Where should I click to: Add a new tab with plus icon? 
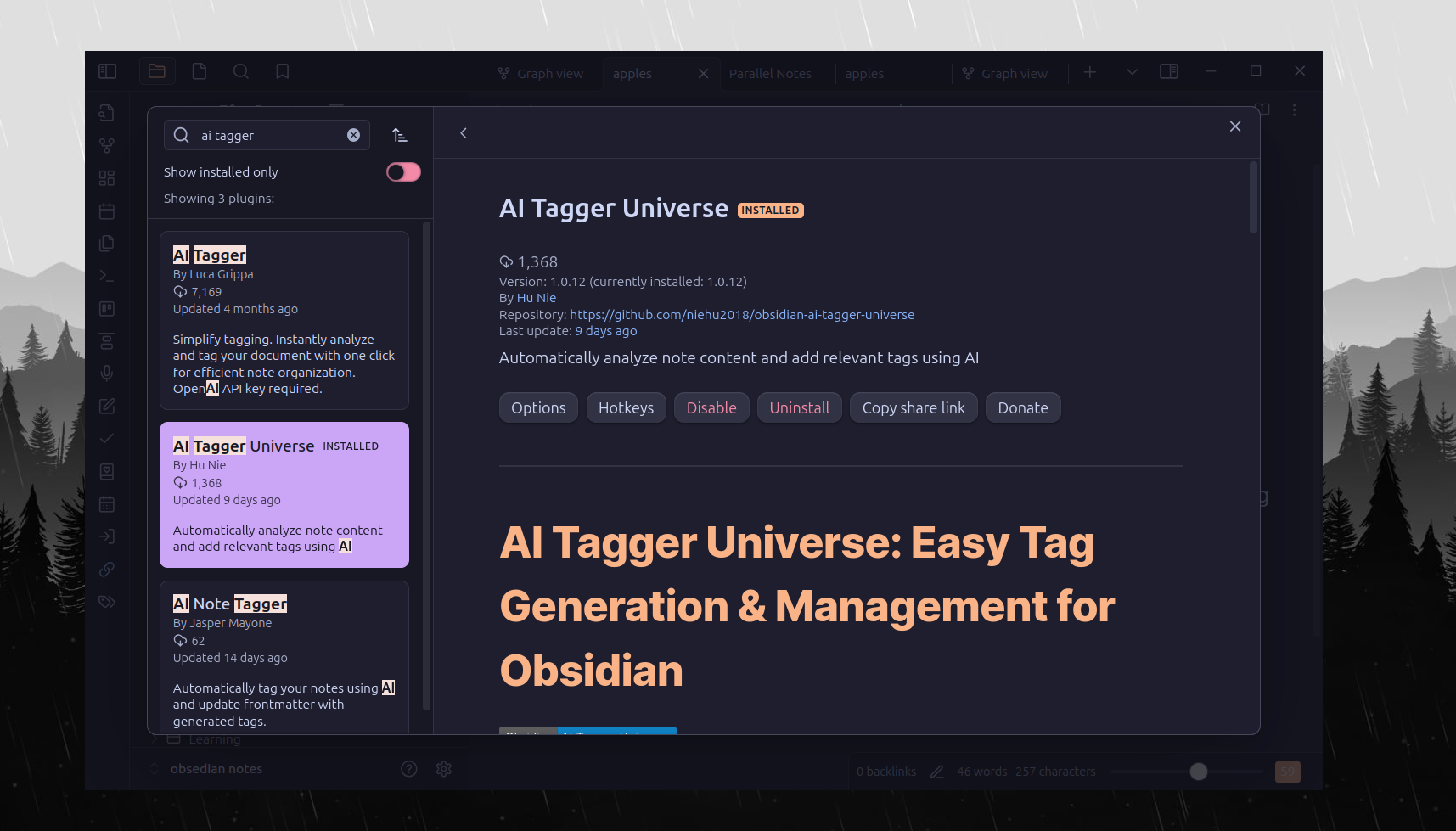coord(1090,72)
